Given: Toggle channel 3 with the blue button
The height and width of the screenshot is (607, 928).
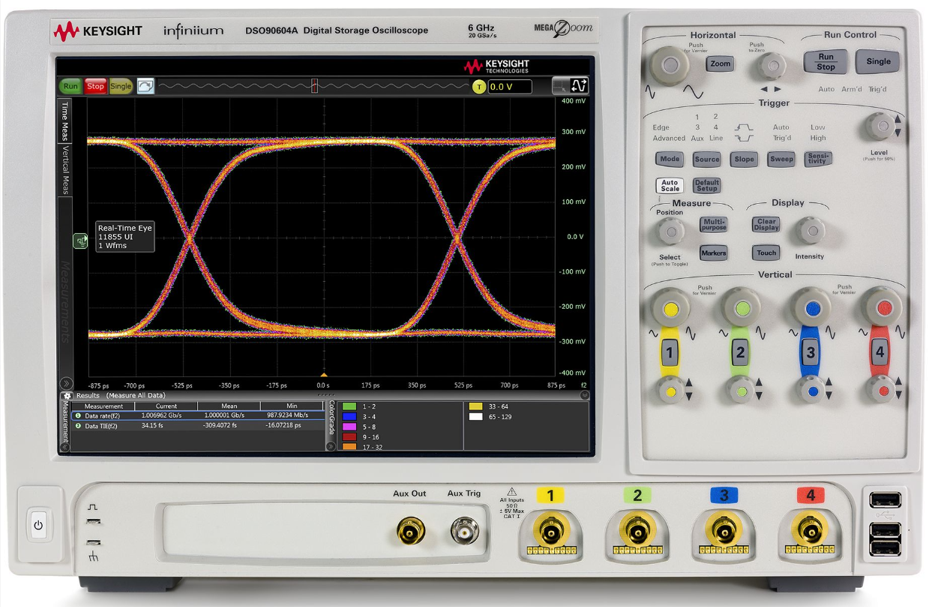Looking at the screenshot, I should [x=810, y=352].
